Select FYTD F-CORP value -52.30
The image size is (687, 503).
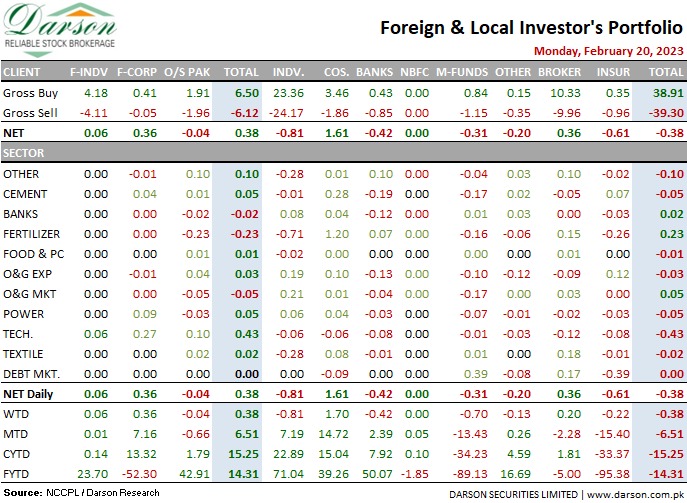click(x=139, y=474)
